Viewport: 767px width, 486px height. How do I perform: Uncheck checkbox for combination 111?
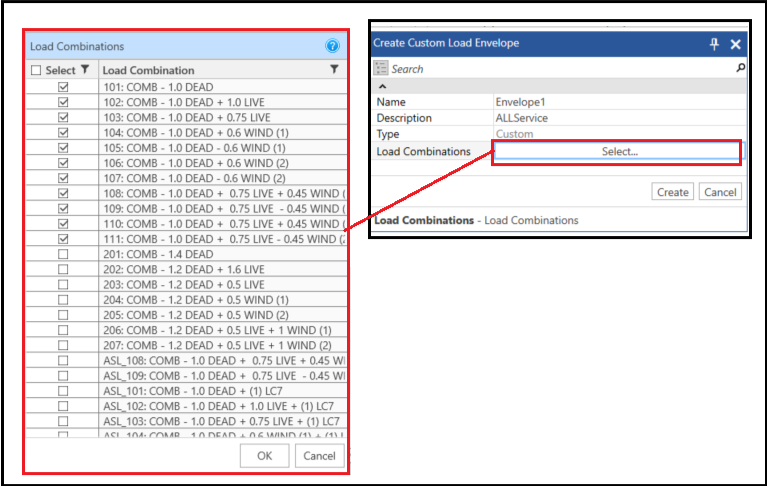point(63,239)
